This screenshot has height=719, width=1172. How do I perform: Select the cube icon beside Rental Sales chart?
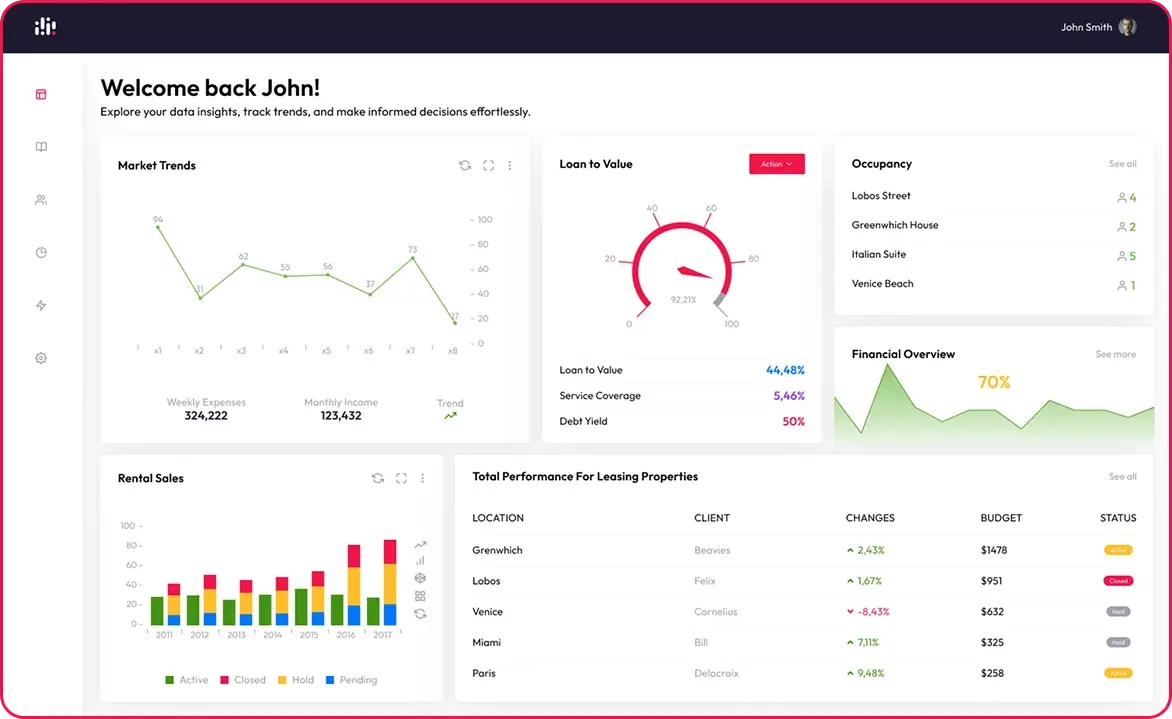click(x=420, y=578)
